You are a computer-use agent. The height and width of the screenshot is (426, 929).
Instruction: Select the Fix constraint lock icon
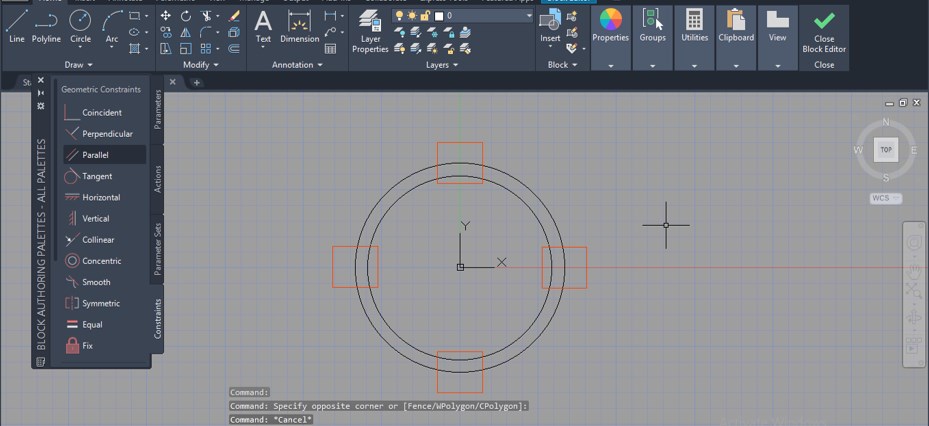[x=72, y=346]
